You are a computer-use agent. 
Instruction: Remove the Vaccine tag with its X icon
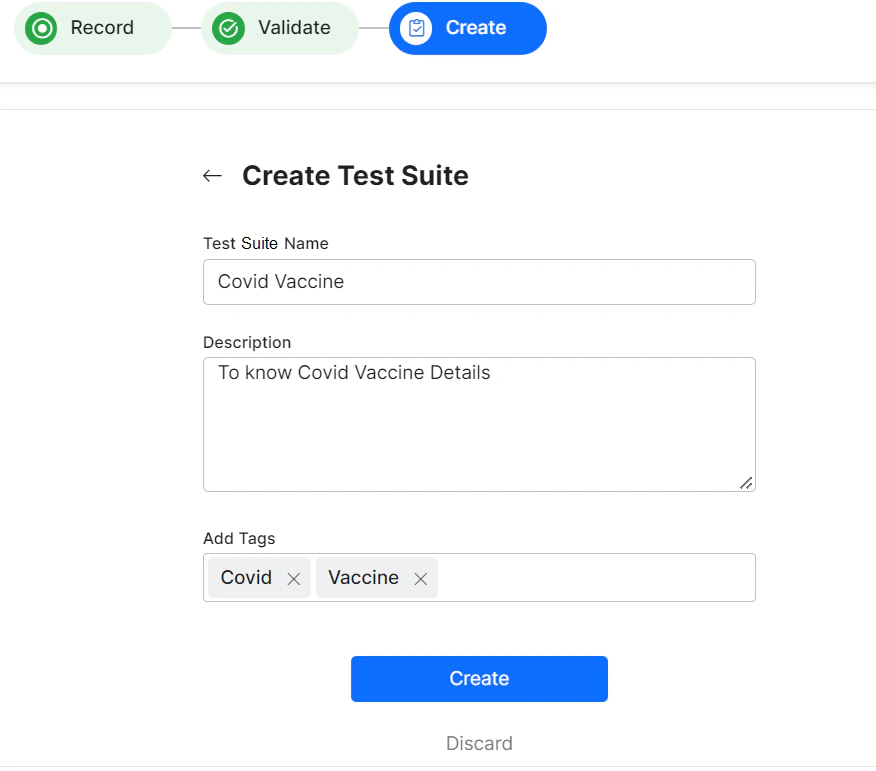pos(420,578)
